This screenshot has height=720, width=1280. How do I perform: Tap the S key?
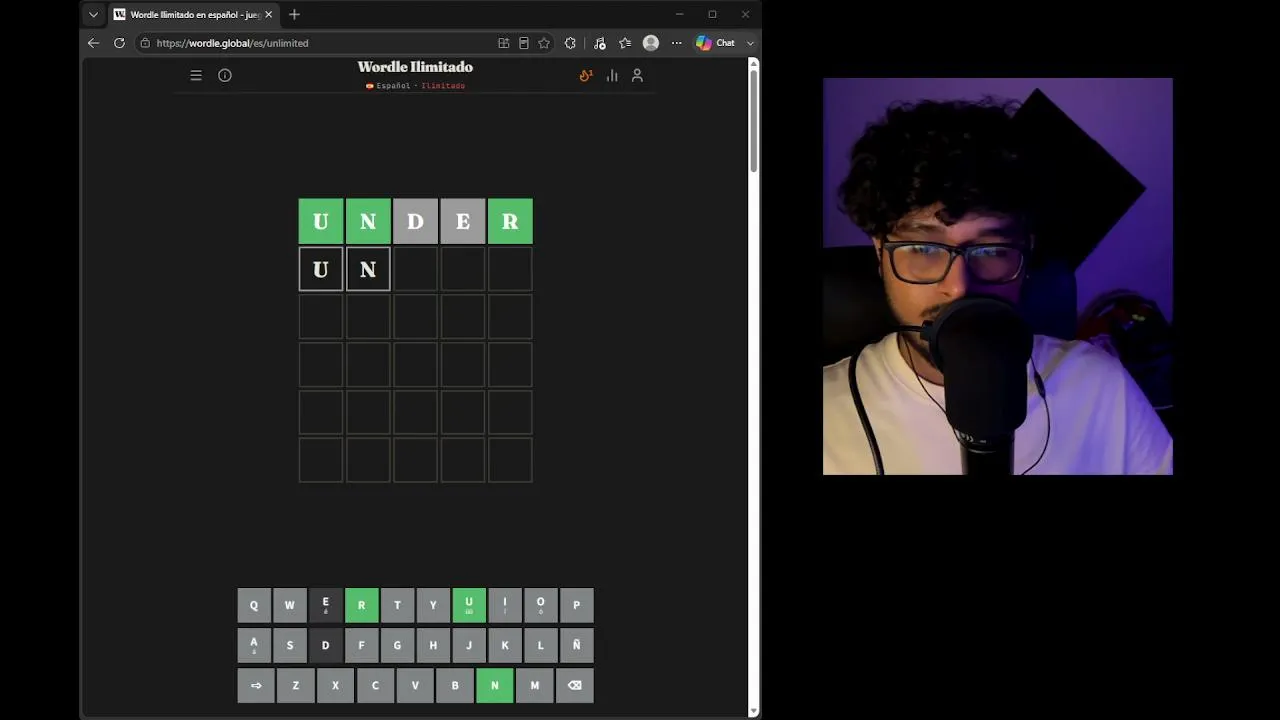(x=290, y=646)
